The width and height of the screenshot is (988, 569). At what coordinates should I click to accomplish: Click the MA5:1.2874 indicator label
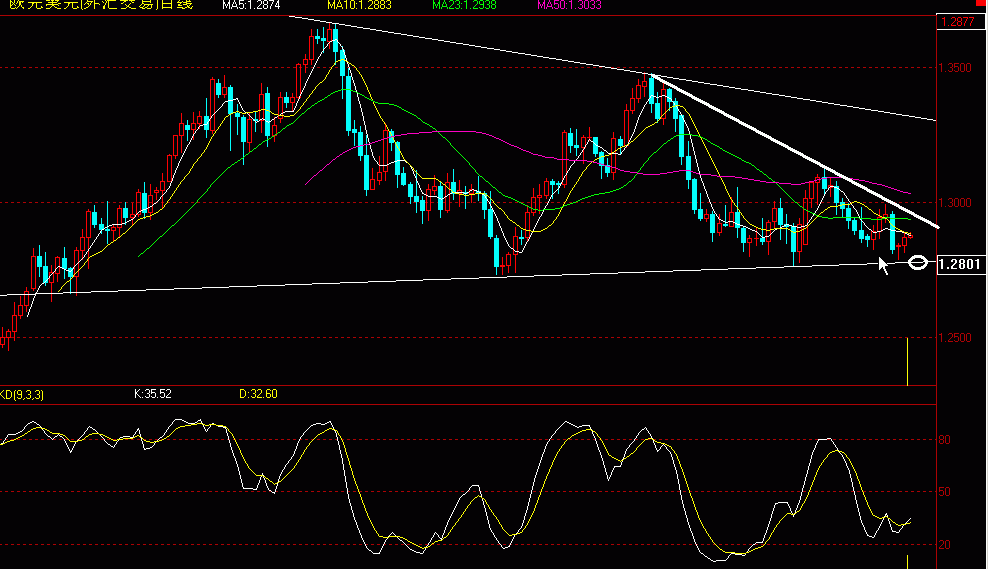coord(251,5)
